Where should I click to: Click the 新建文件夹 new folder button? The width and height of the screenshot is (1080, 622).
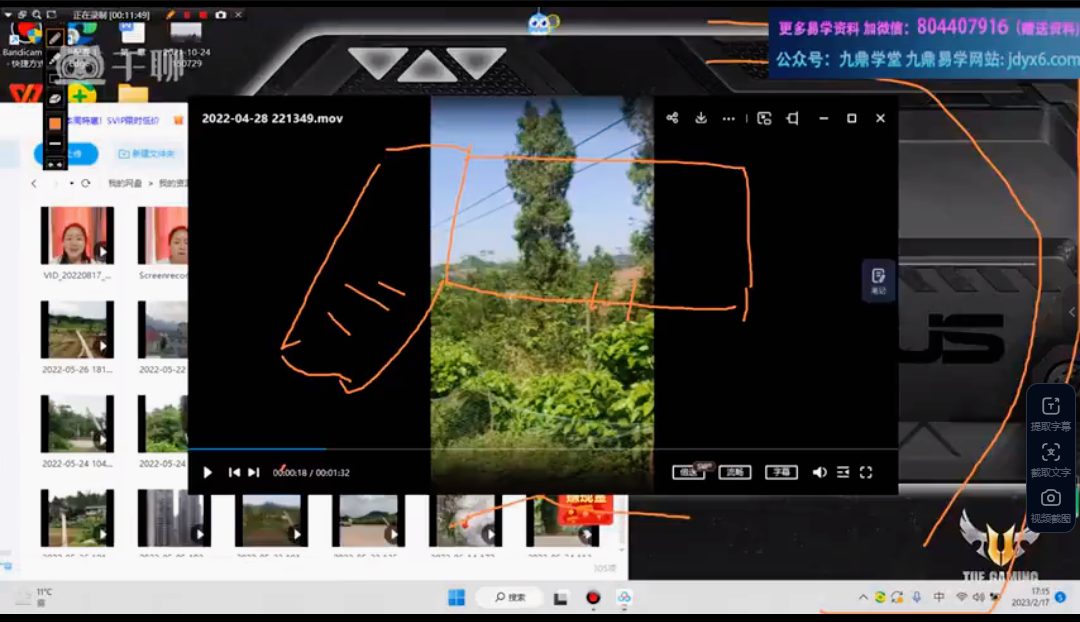pyautogui.click(x=146, y=154)
